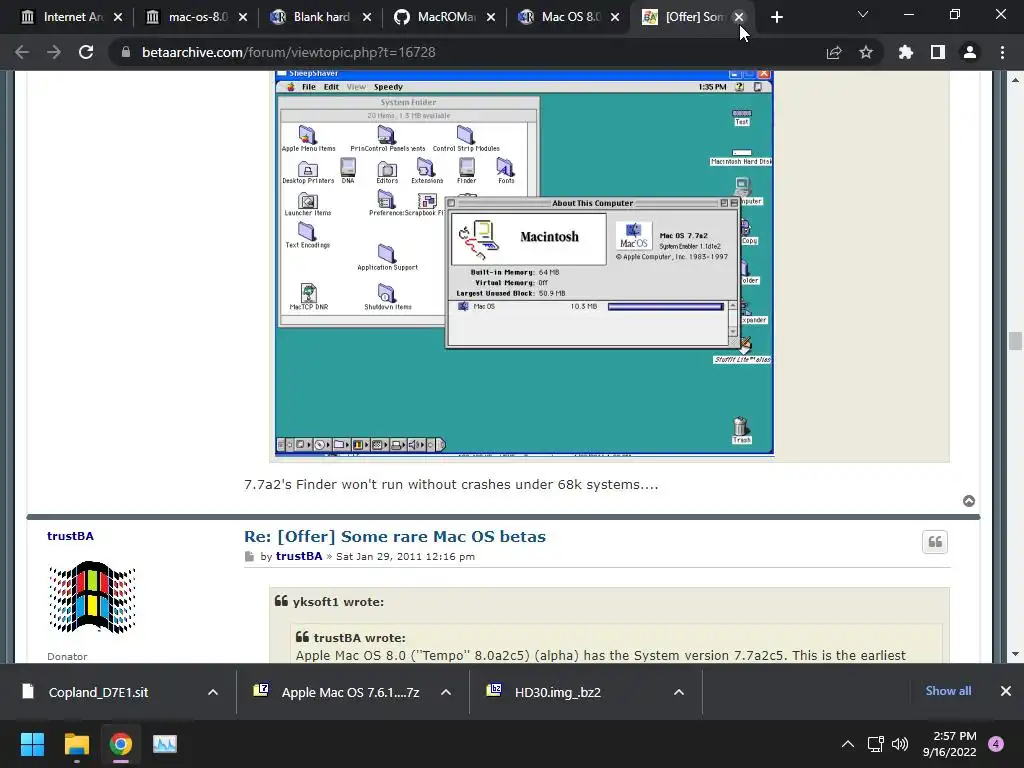Screen dimensions: 1024x768
Task: Go forward to the next page
Action: pyautogui.click(x=54, y=52)
